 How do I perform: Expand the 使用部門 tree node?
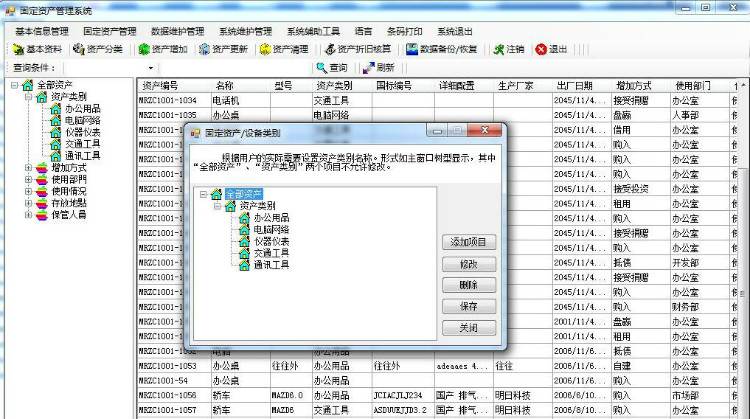click(28, 180)
